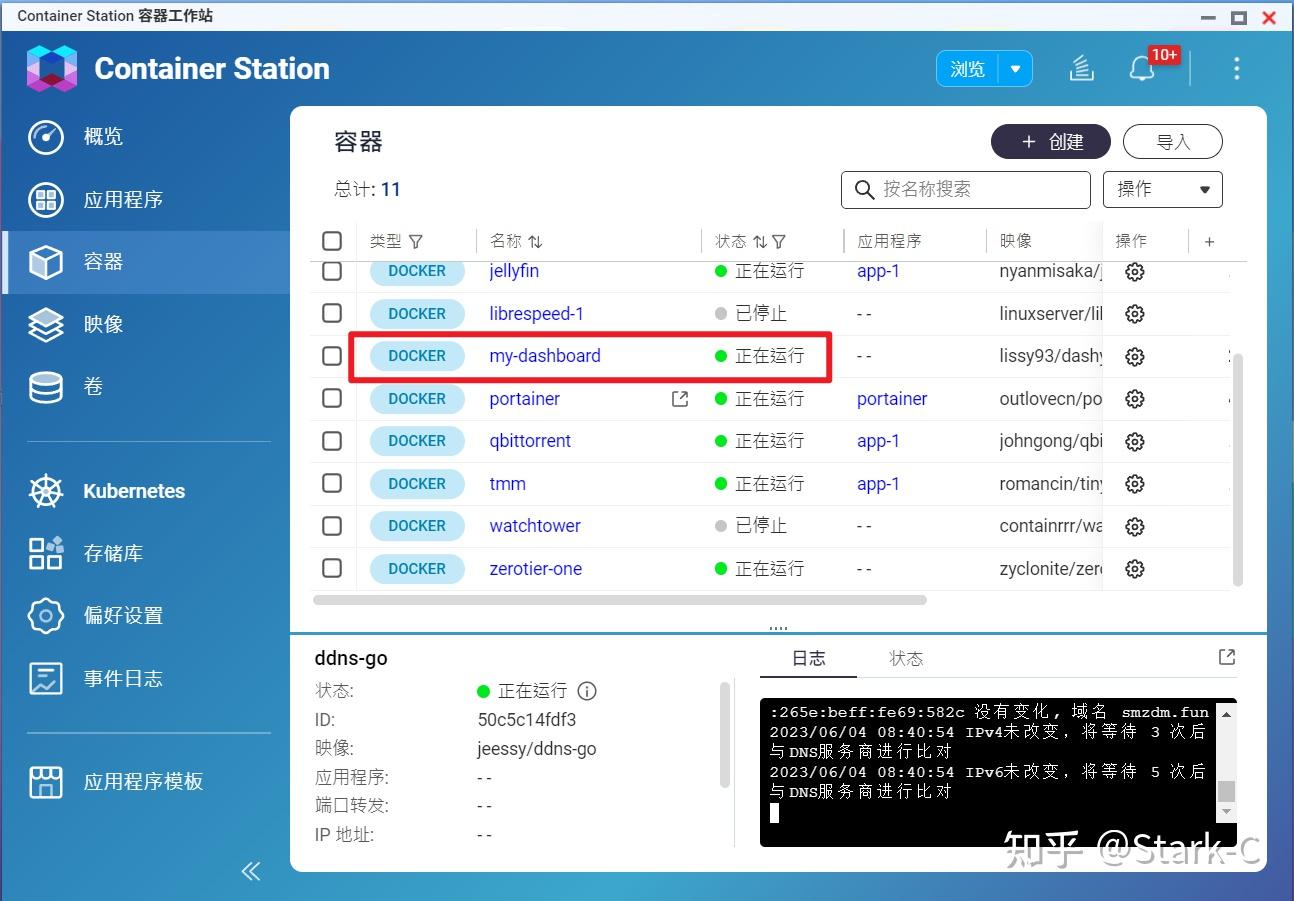Click the Container Station logo
The image size is (1294, 901).
(51, 68)
